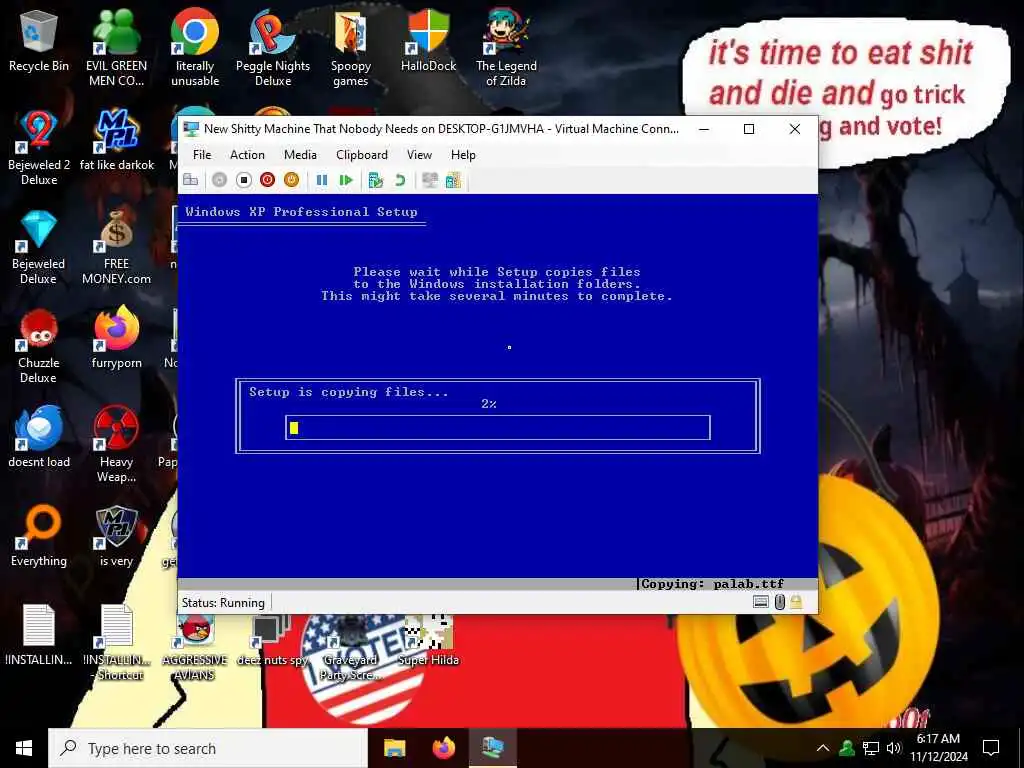Open File Explorer from the taskbar
The width and height of the screenshot is (1024, 768).
pyautogui.click(x=394, y=748)
